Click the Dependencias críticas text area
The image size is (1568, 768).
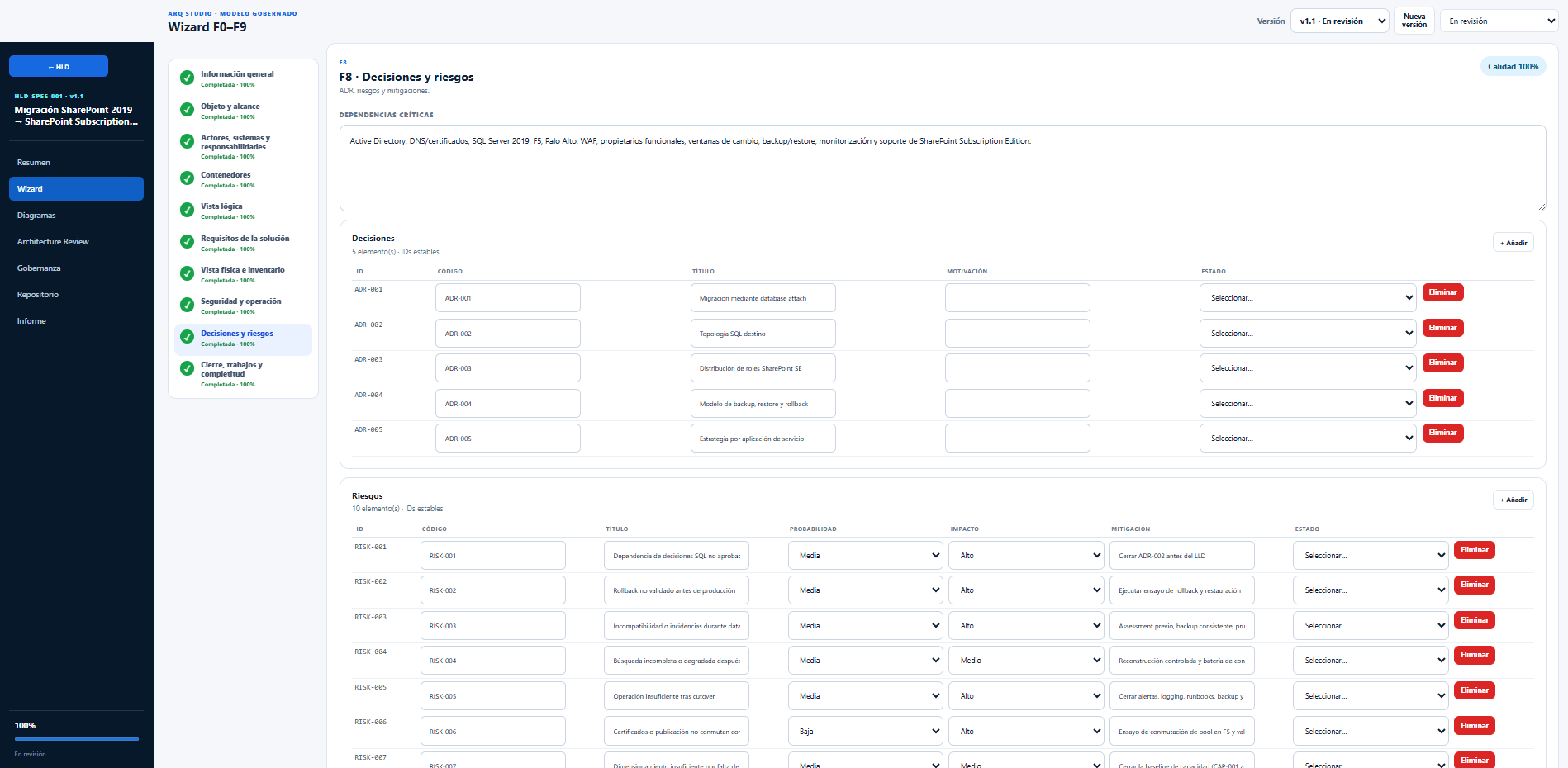tap(943, 168)
